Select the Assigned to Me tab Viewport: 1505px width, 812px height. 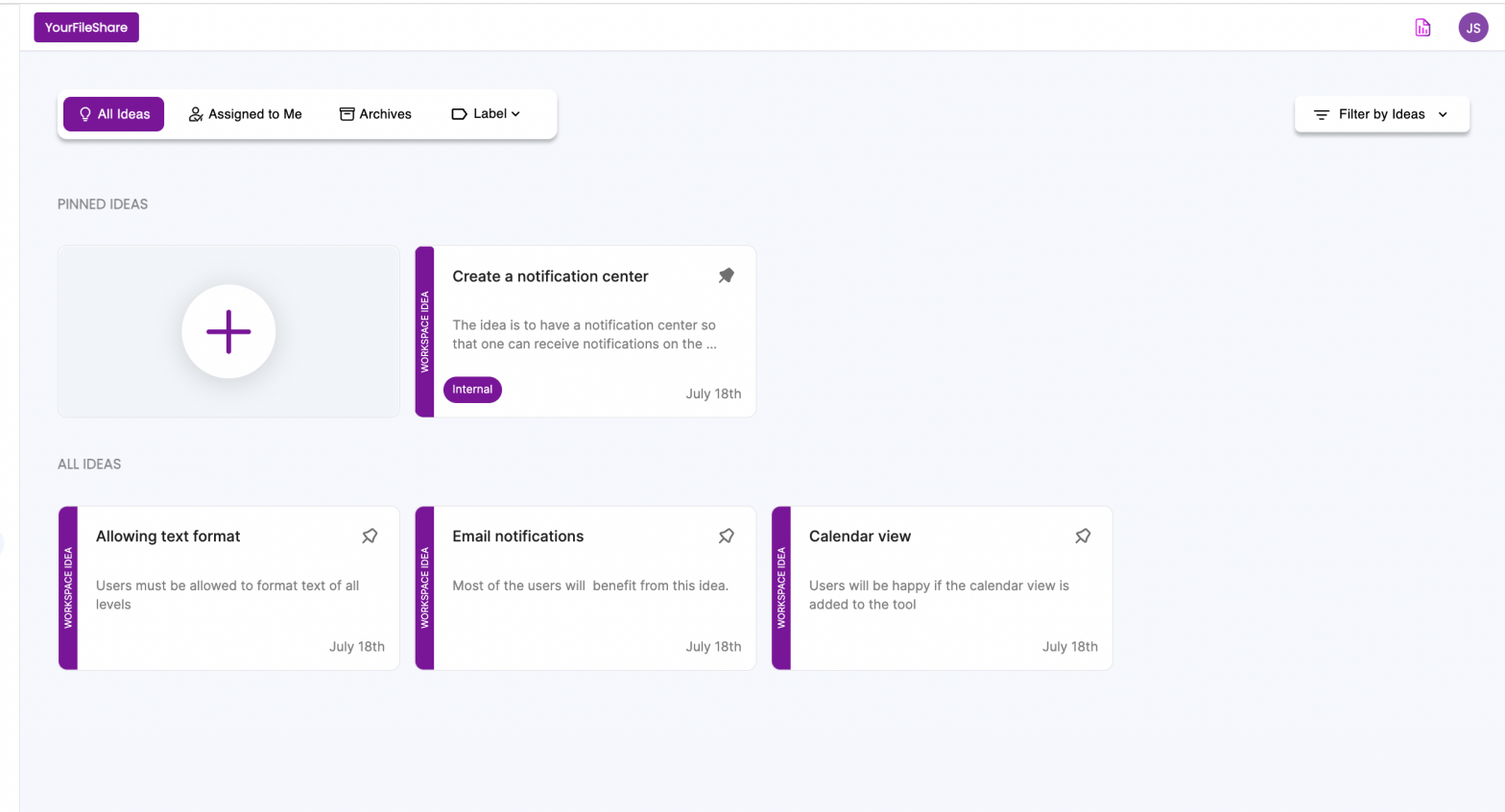[x=246, y=114]
